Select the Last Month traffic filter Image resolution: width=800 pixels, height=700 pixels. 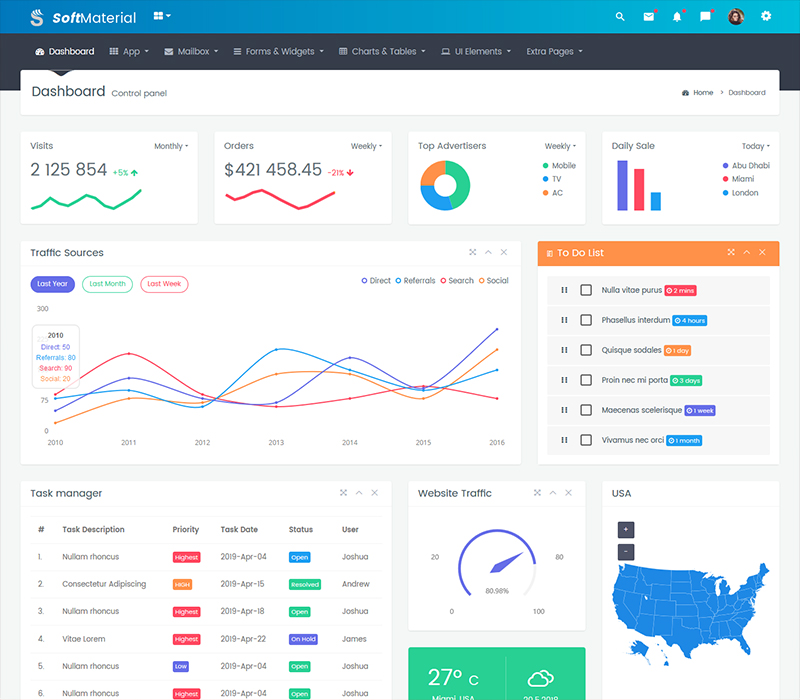(x=107, y=284)
